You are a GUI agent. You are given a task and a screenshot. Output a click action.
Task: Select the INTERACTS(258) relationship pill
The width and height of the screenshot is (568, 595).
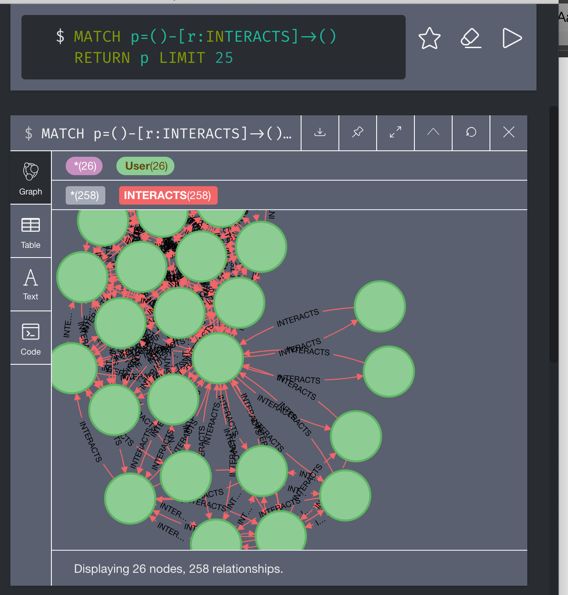click(x=168, y=195)
